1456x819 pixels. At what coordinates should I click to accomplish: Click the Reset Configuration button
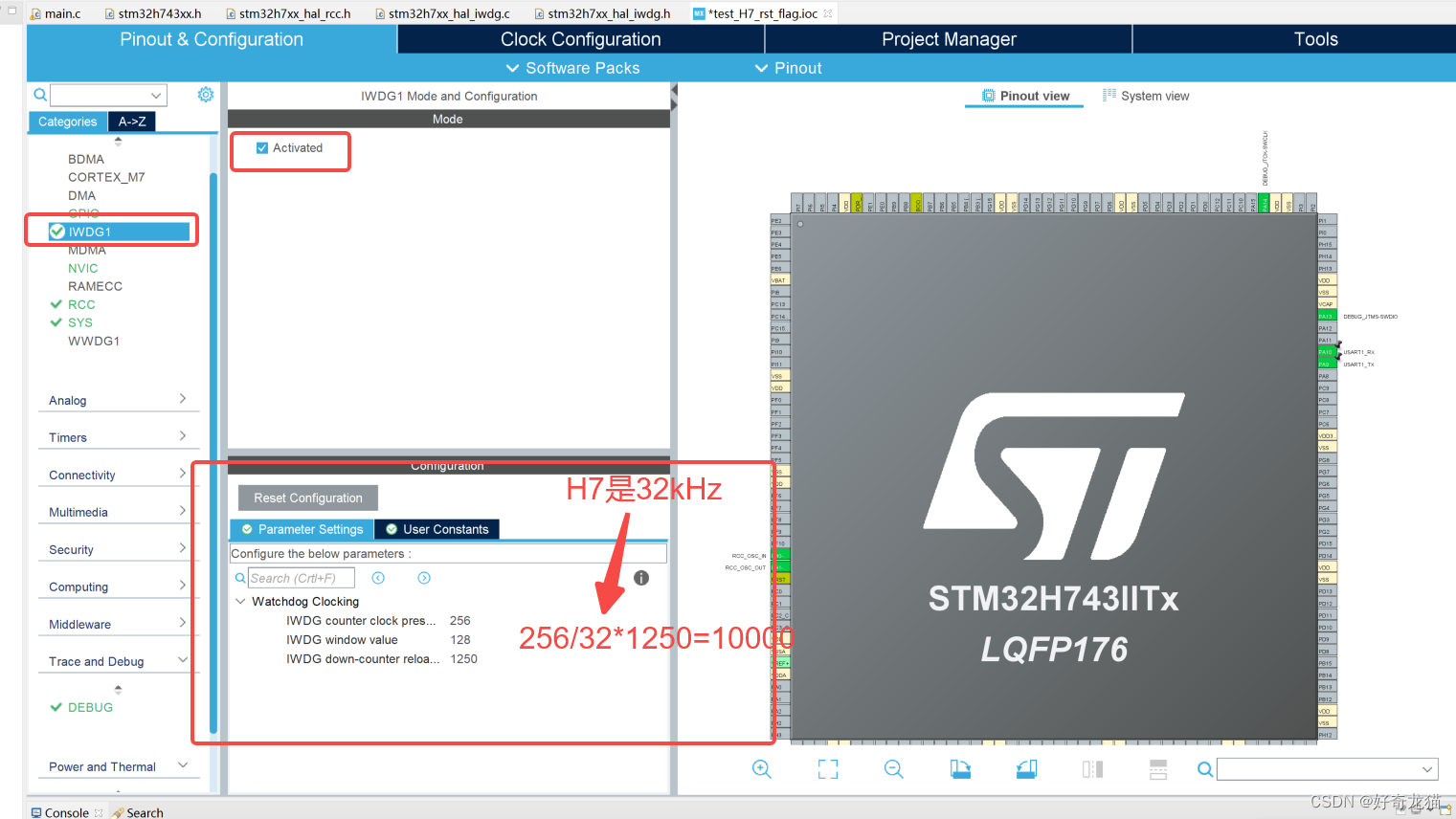click(x=308, y=498)
